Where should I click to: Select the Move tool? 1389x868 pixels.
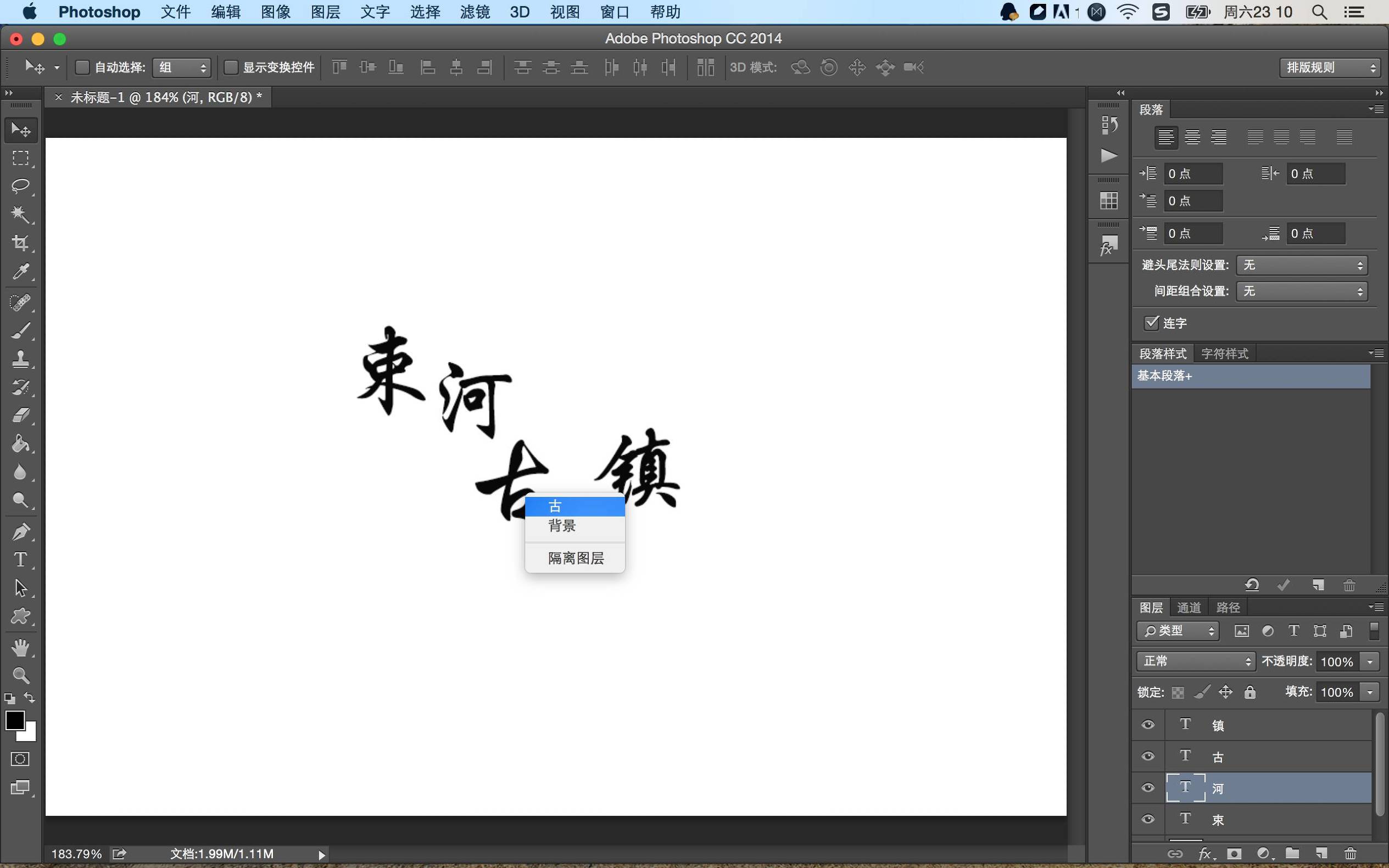pyautogui.click(x=21, y=130)
